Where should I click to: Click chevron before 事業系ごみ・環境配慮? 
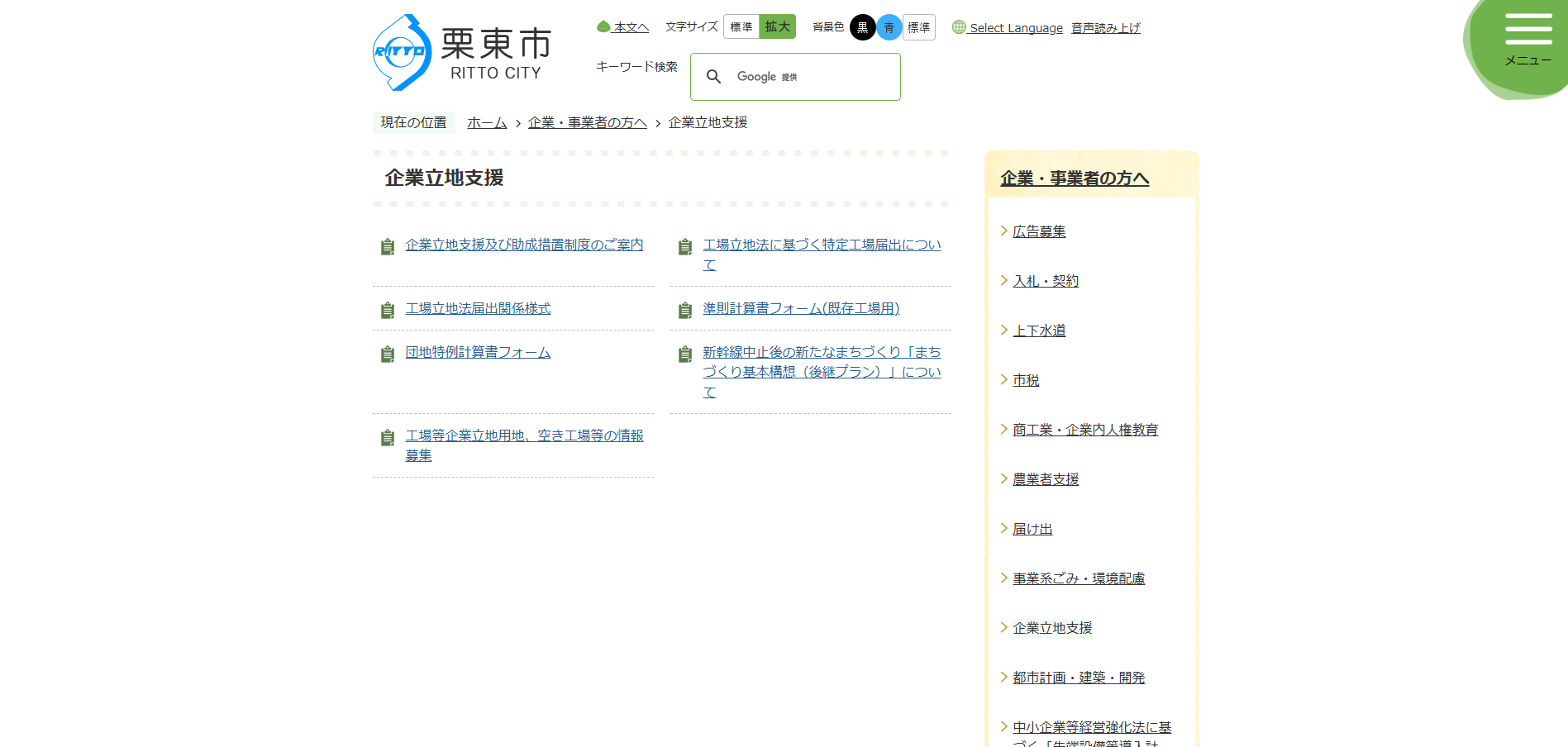pyautogui.click(x=1004, y=578)
